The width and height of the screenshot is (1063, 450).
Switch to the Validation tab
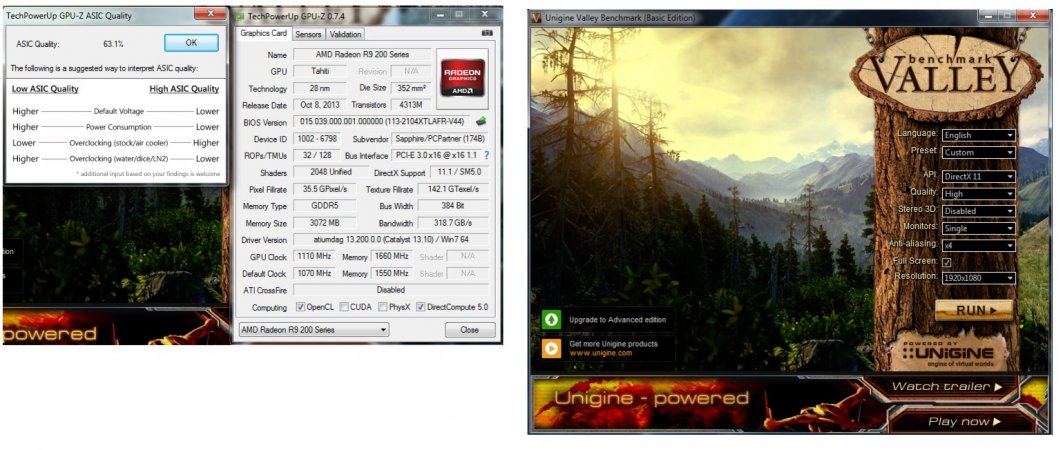[345, 34]
